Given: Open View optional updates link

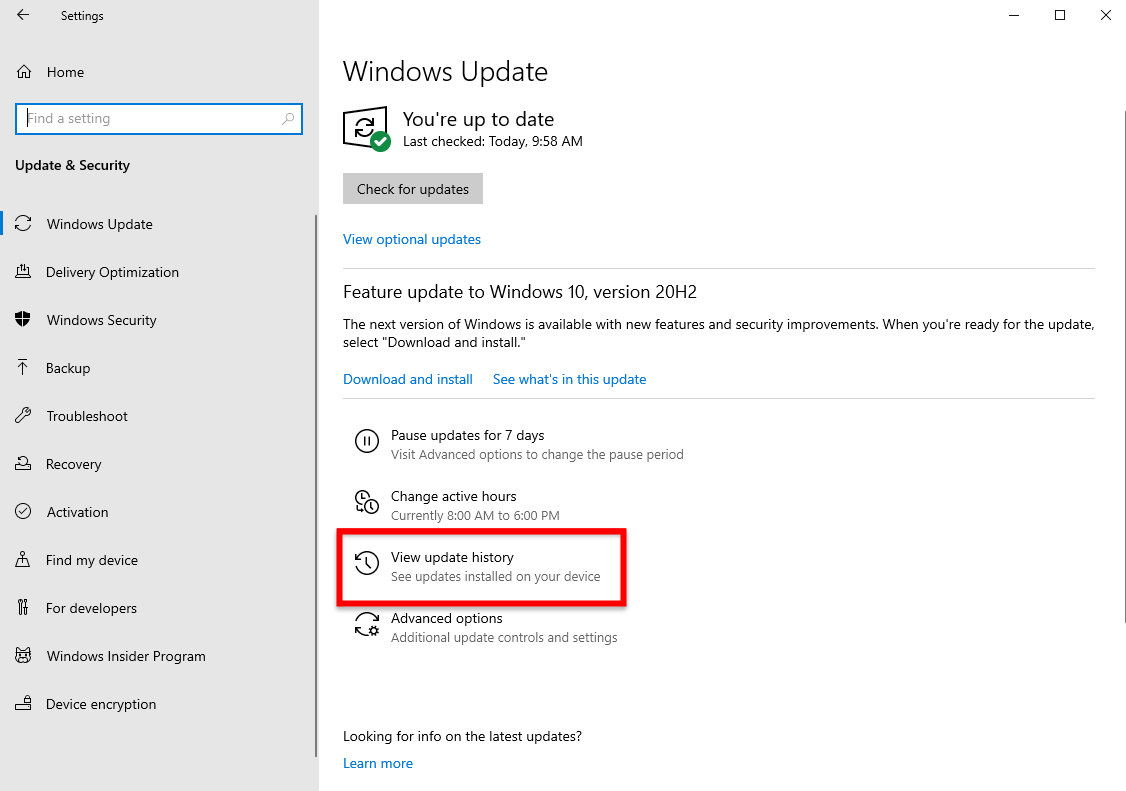Looking at the screenshot, I should click(x=411, y=239).
